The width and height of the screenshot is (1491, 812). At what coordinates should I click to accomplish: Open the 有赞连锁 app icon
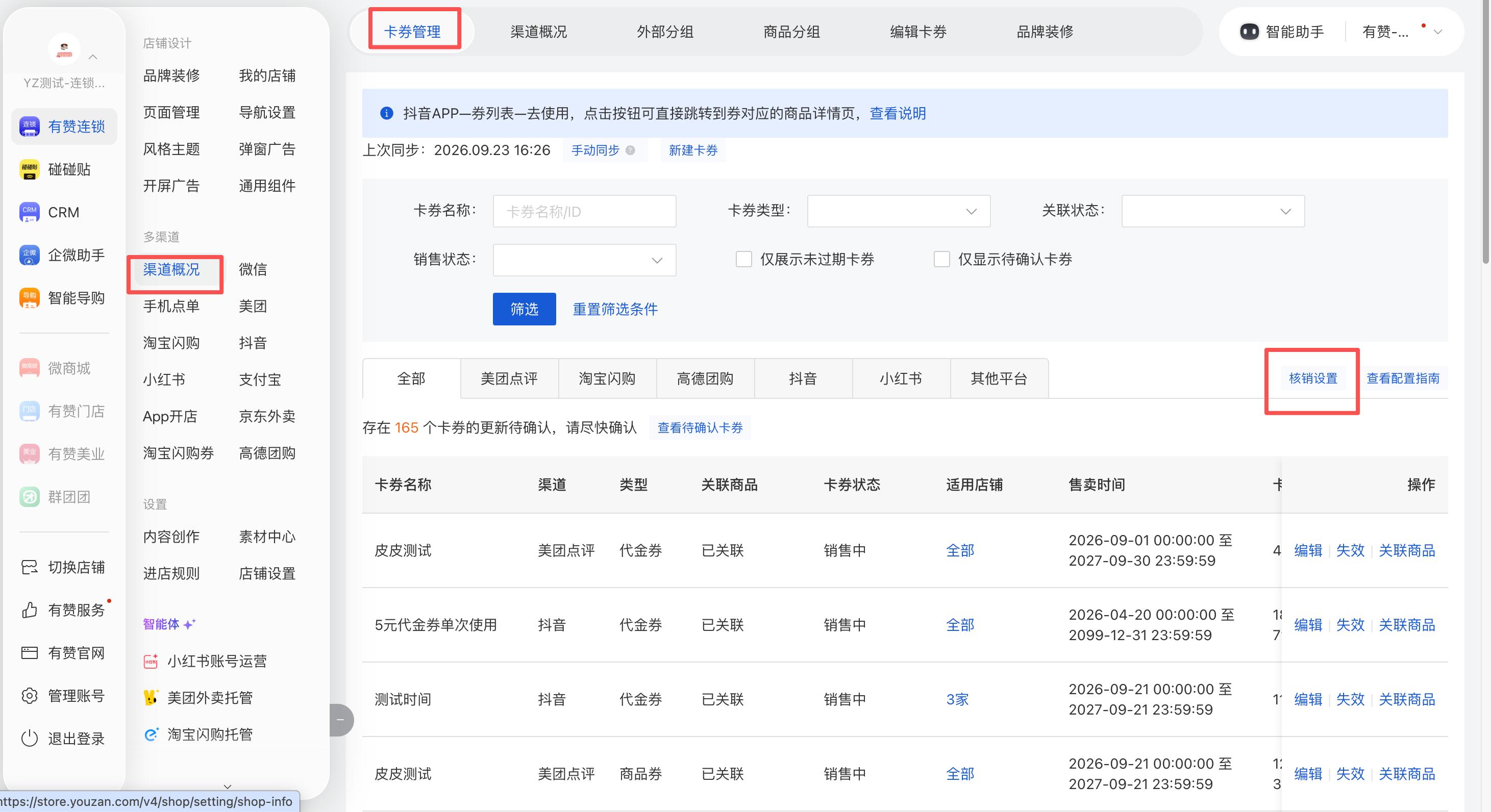(29, 126)
